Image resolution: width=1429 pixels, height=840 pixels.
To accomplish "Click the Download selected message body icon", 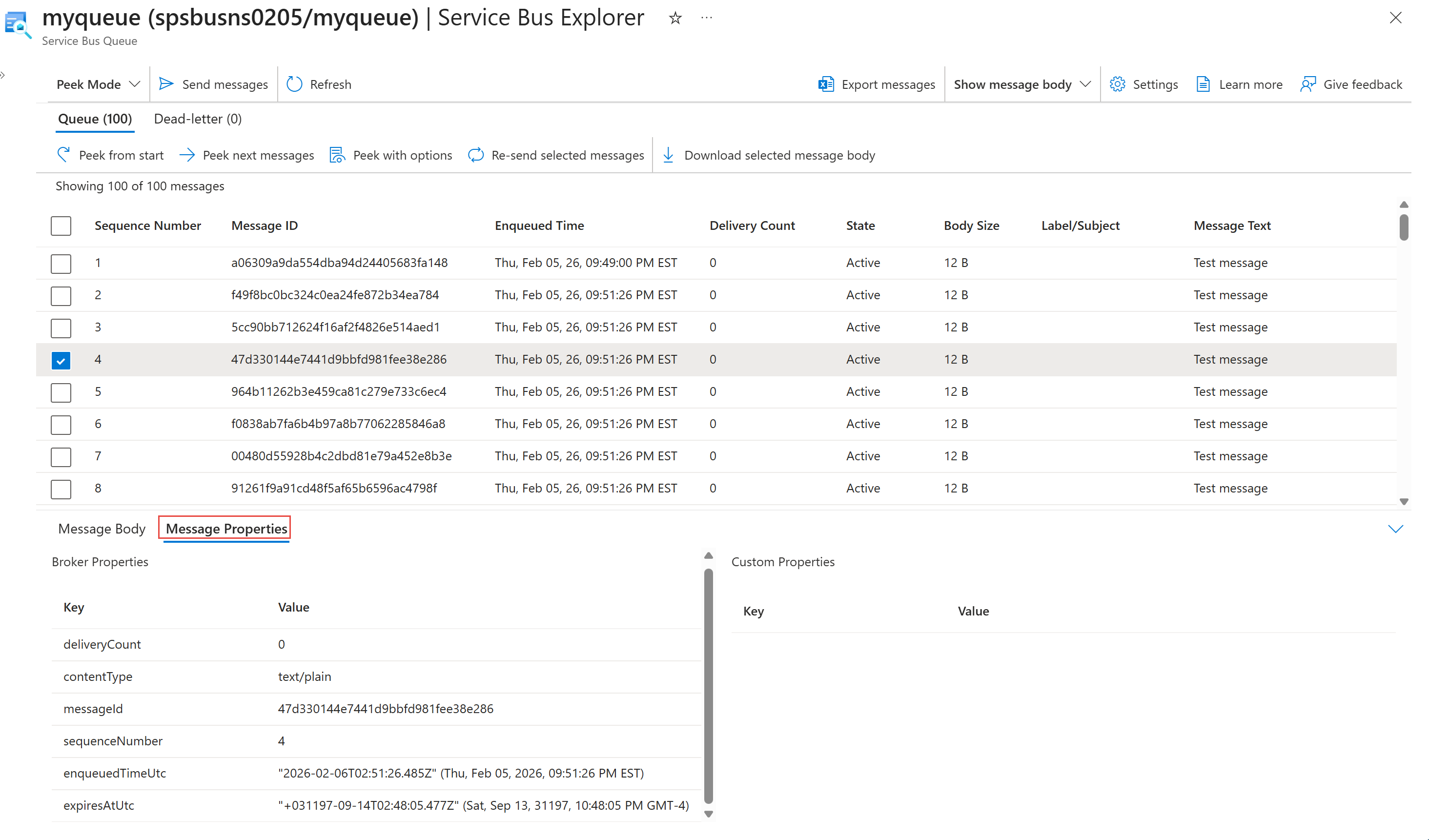I will (x=669, y=155).
